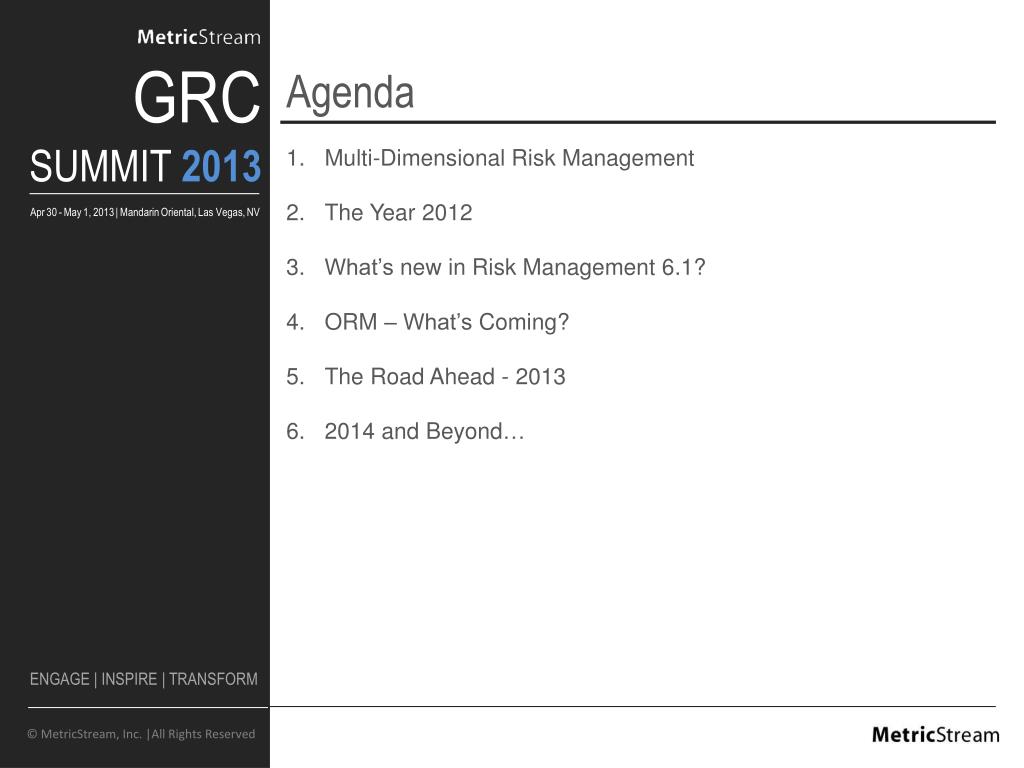The width and height of the screenshot is (1024, 768).
Task: Click the large 'GRC' heading
Action: [x=197, y=97]
